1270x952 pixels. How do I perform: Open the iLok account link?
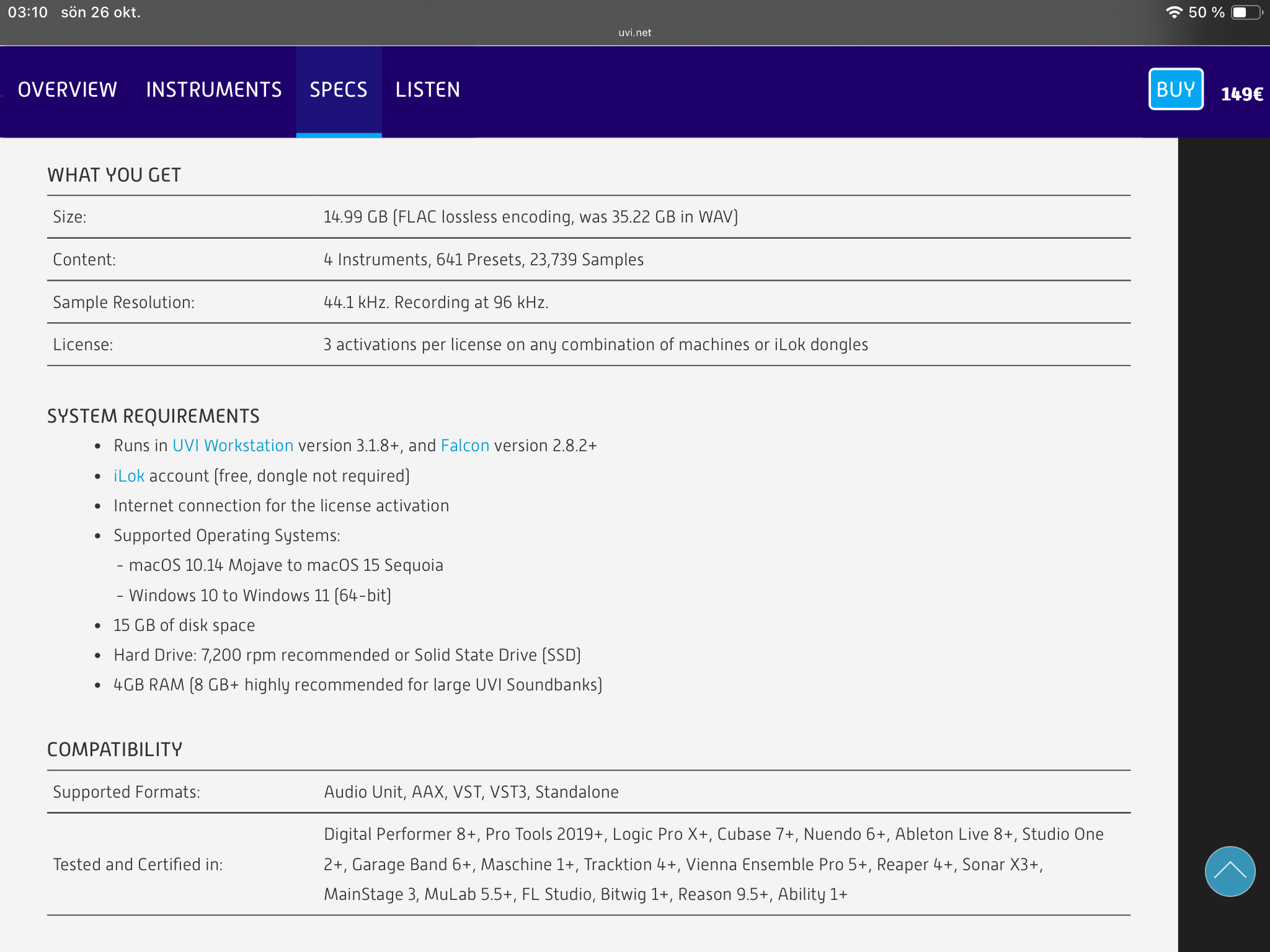coord(129,476)
